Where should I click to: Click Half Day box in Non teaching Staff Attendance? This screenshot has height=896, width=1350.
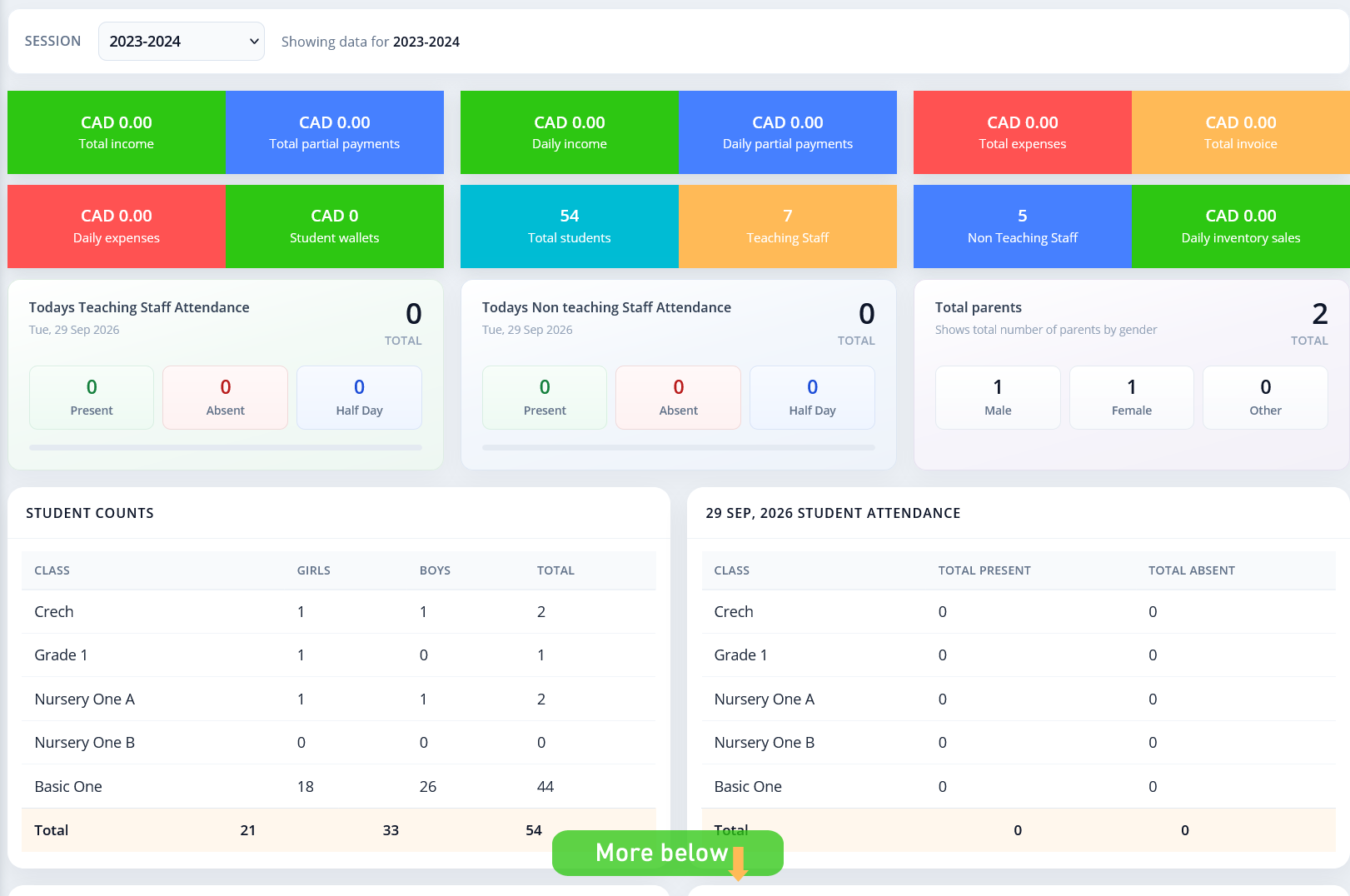click(x=812, y=398)
